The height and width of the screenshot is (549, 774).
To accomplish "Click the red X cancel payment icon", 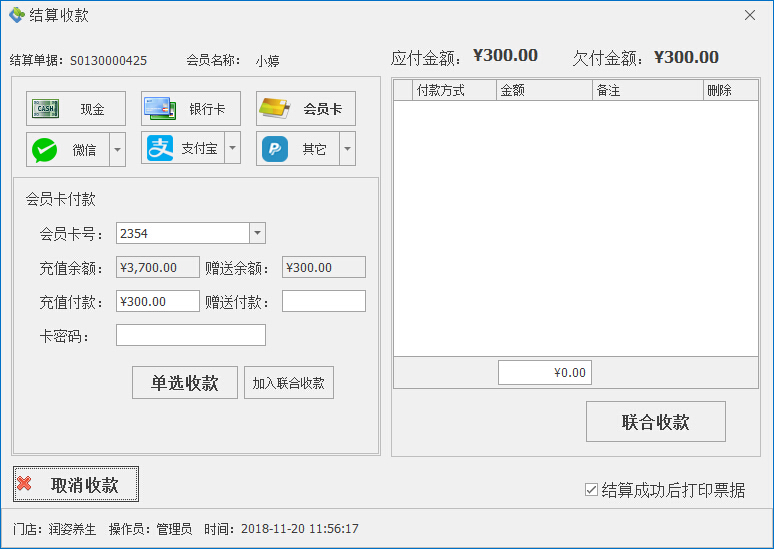I will (25, 484).
